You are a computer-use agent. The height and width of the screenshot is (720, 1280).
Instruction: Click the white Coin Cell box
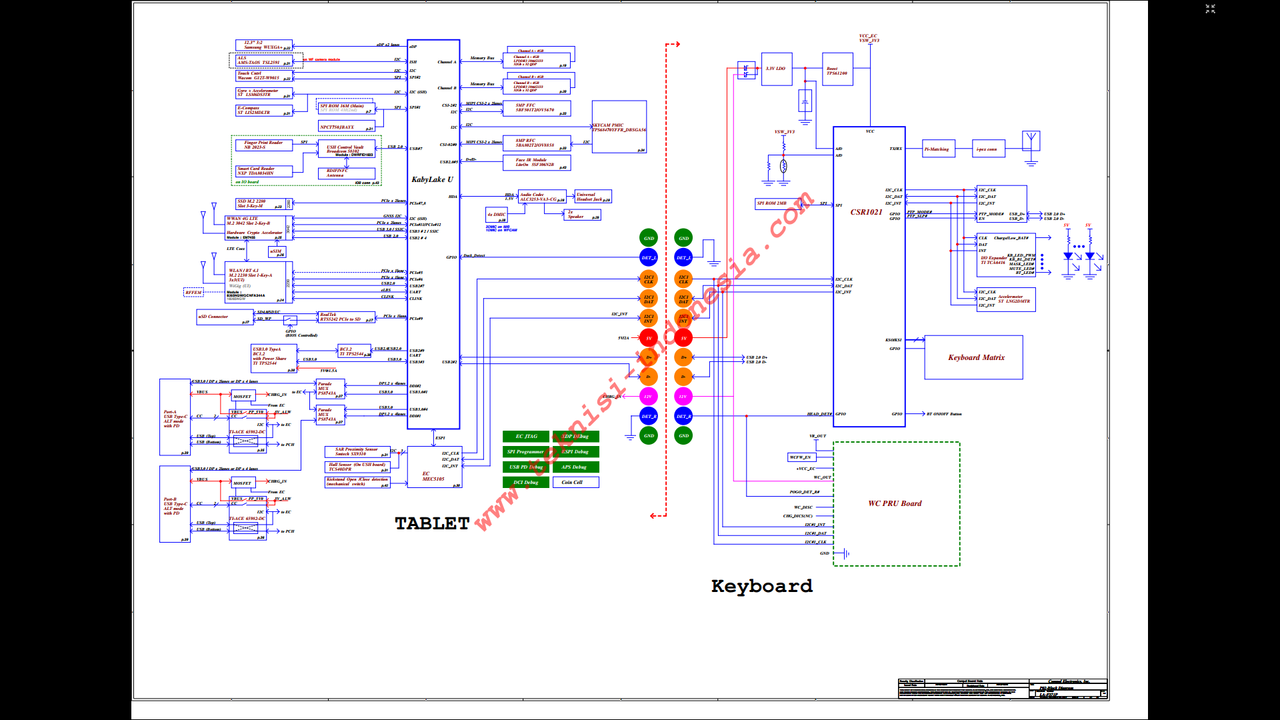tap(575, 482)
